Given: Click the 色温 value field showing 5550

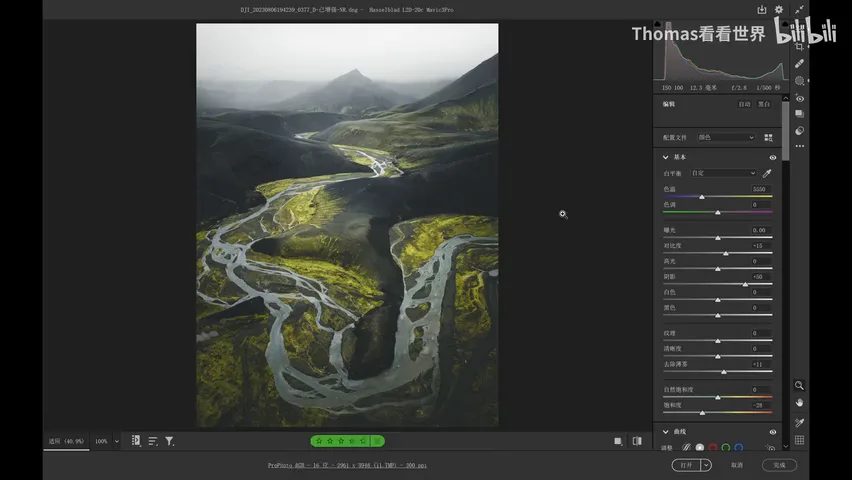Looking at the screenshot, I should coord(760,189).
